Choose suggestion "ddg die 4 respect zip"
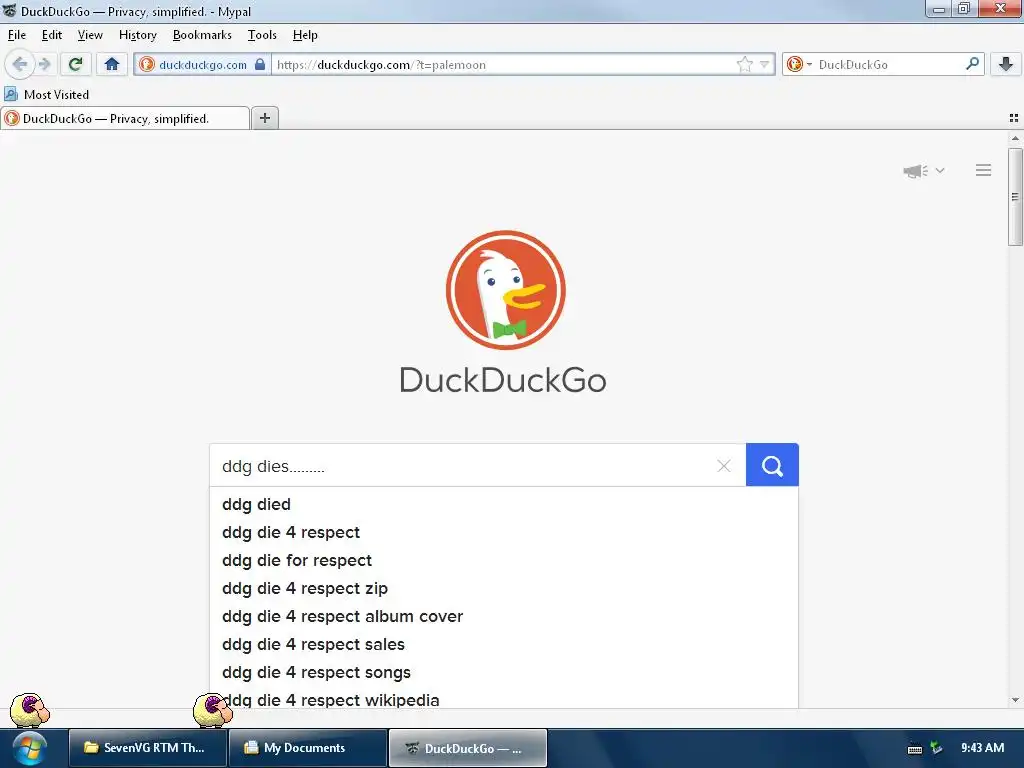Image resolution: width=1024 pixels, height=768 pixels. (504, 588)
